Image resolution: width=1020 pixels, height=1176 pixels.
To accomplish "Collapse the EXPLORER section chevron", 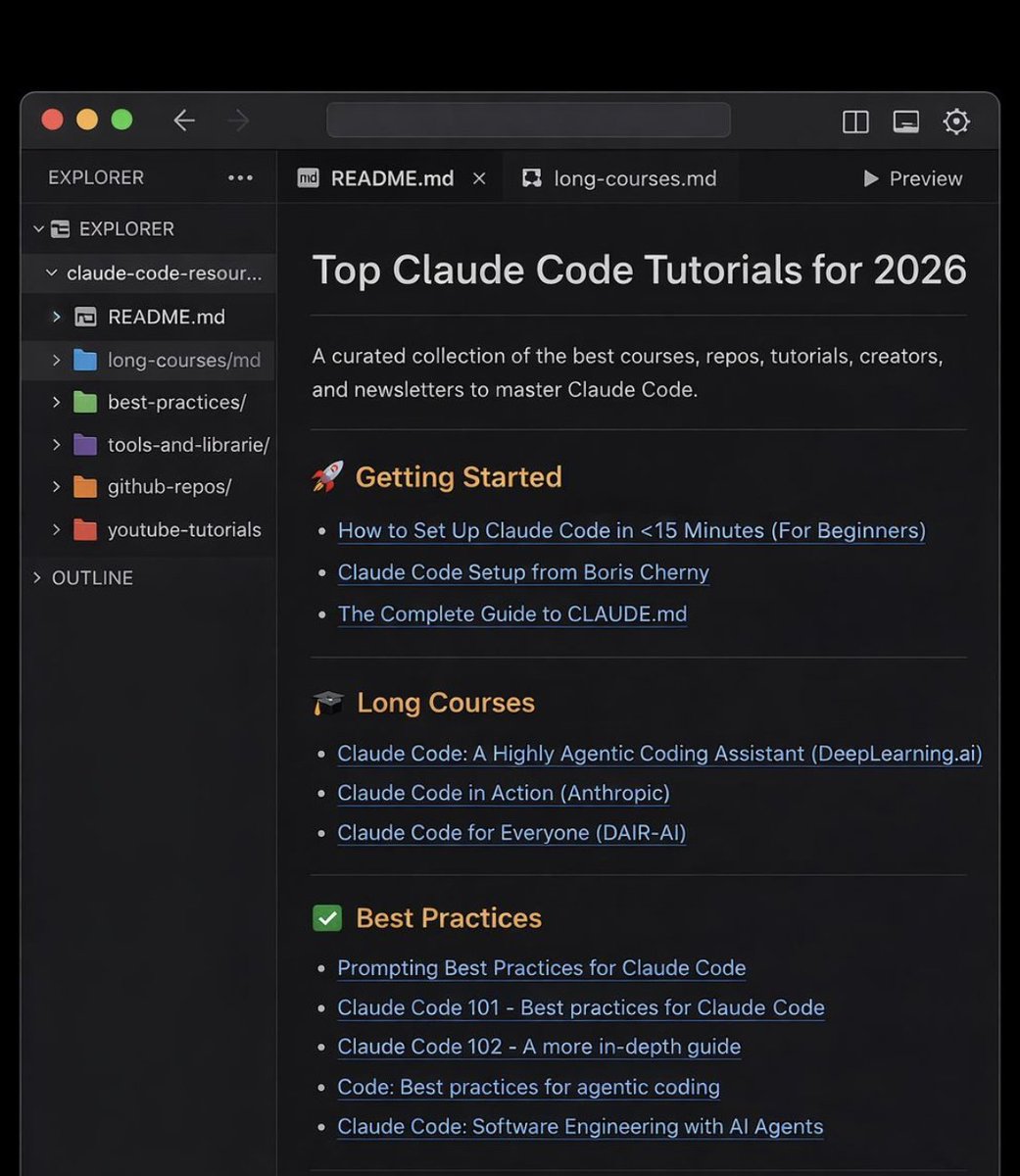I will pyautogui.click(x=39, y=229).
